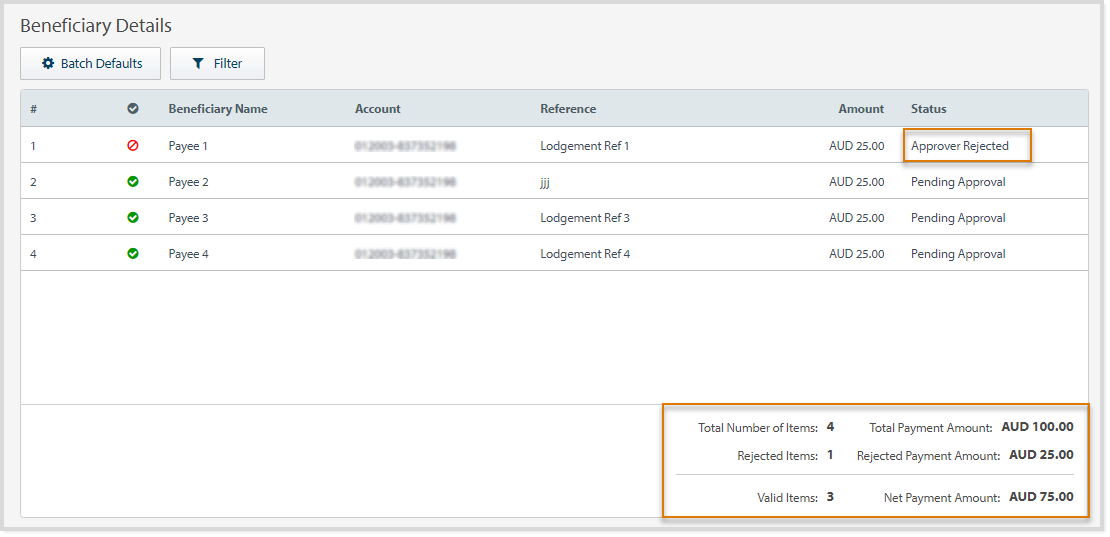Click the gear icon in Batch Defaults
The height and width of the screenshot is (537, 1110).
tap(48, 64)
